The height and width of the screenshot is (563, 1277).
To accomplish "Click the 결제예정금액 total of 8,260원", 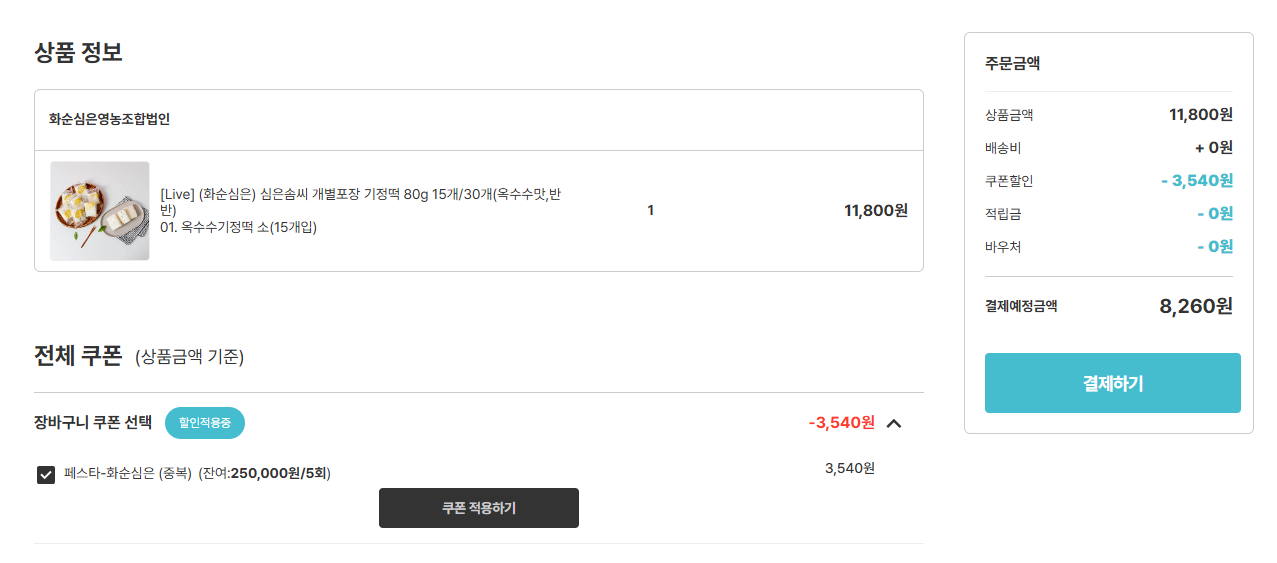I will (1195, 306).
